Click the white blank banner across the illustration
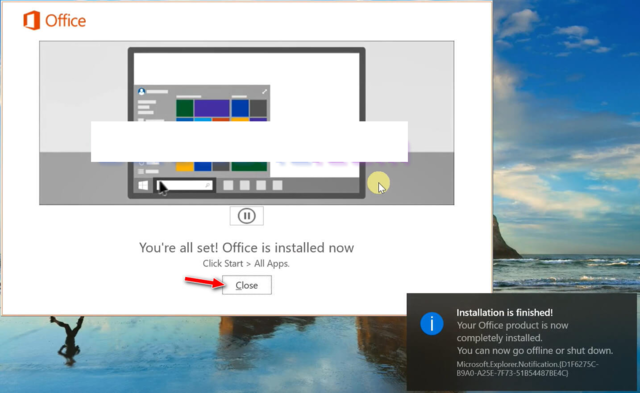Viewport: 640px width, 393px height. [x=249, y=141]
